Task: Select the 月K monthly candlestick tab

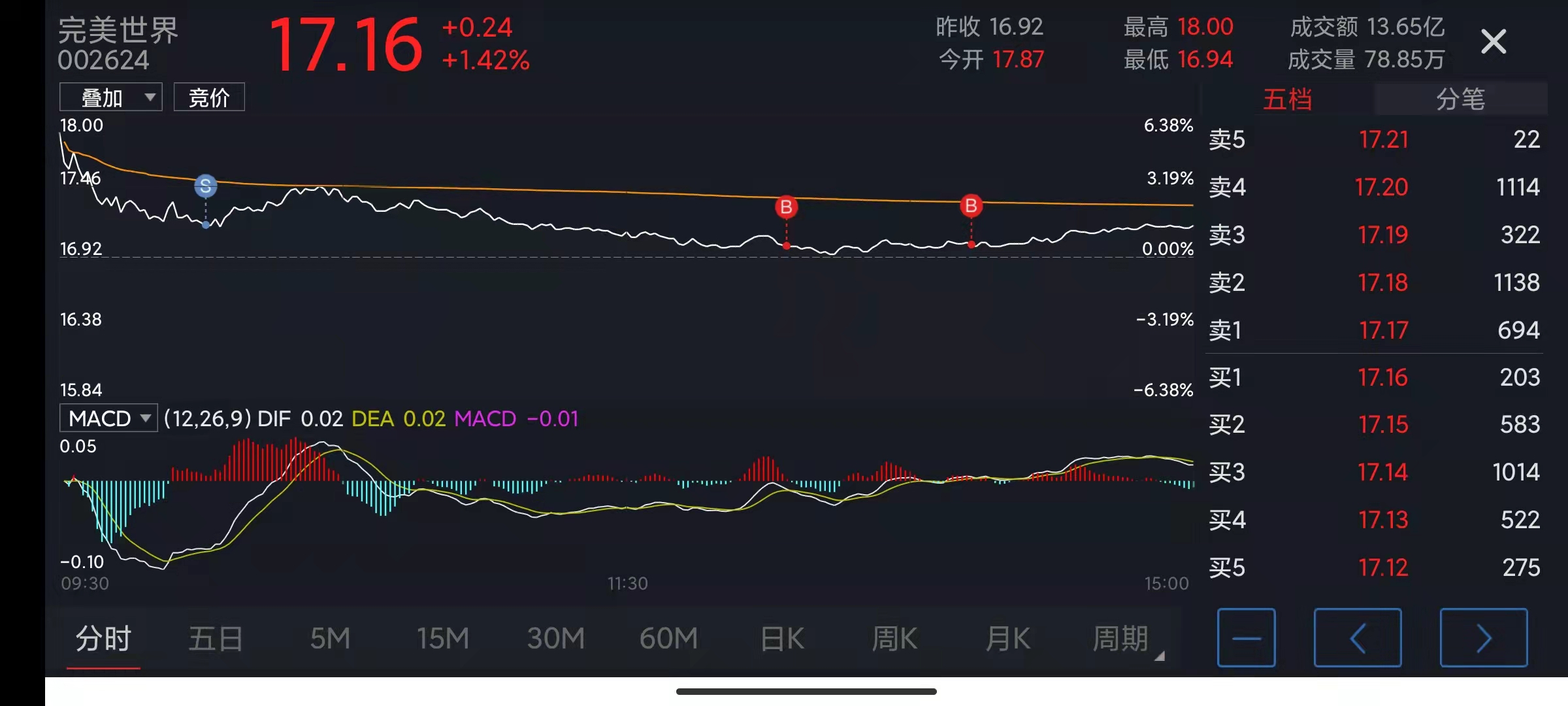Action: [x=1008, y=639]
